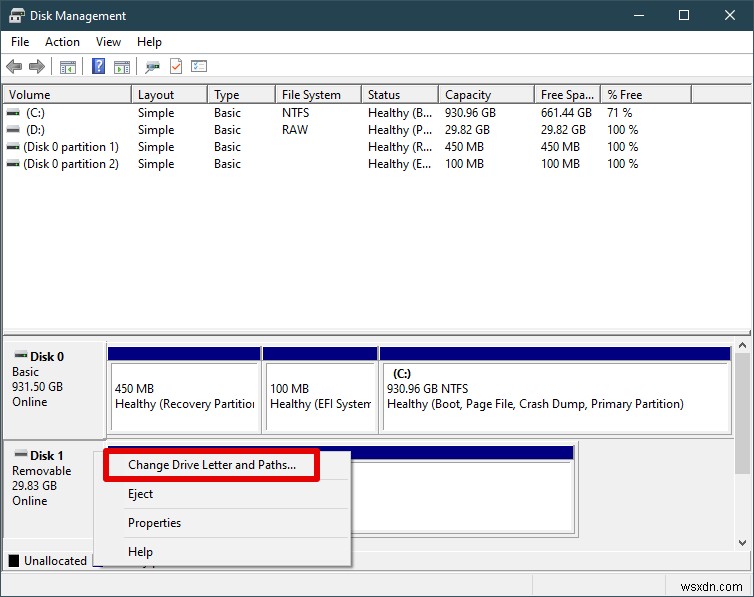Screen dimensions: 754x597
Task: Click the Healthy (E... status cell
Action: pyautogui.click(x=400, y=164)
